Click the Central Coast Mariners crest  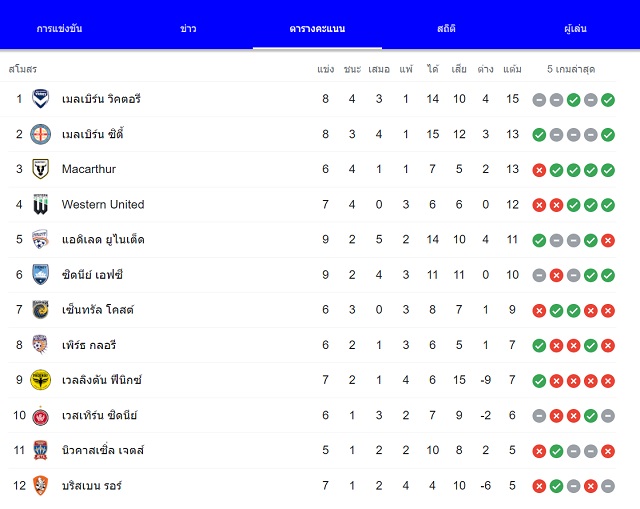click(40, 310)
